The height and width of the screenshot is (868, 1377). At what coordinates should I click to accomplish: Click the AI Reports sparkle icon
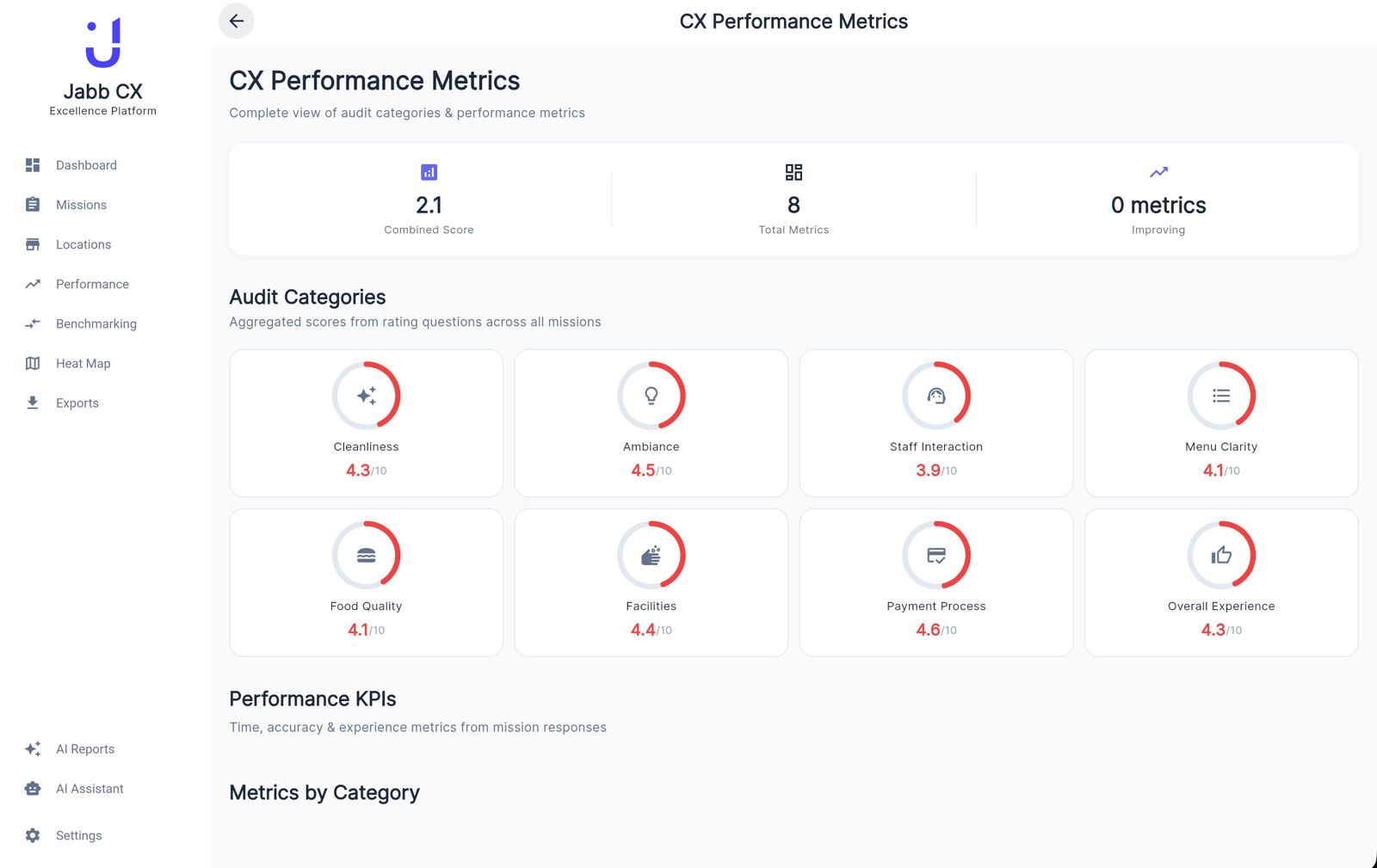point(33,749)
